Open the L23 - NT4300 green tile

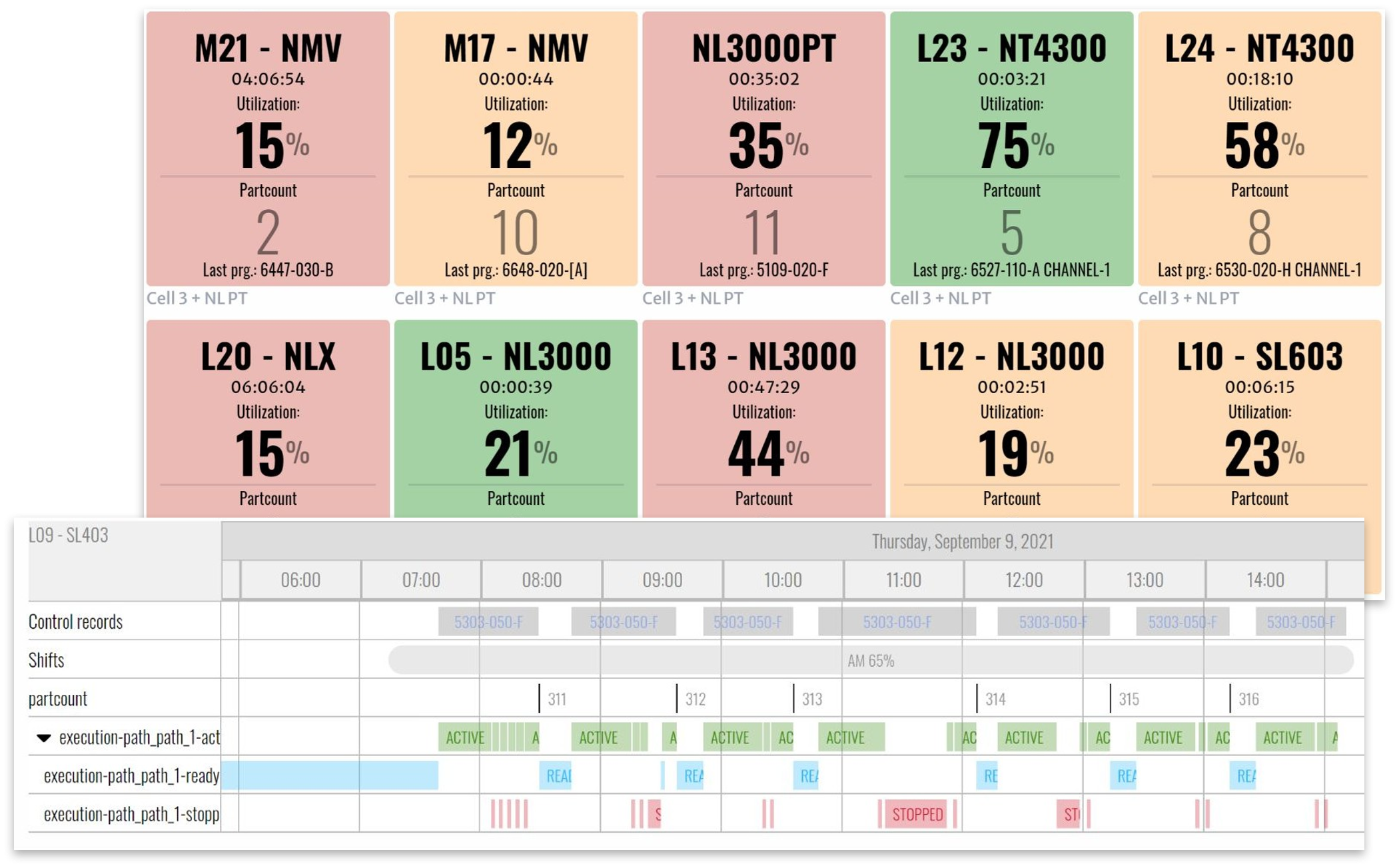1011,149
